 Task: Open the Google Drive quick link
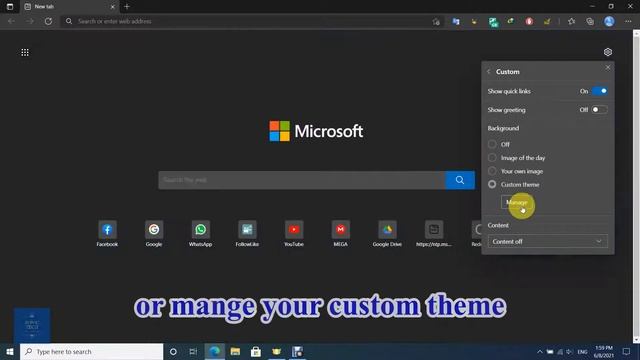coord(387,234)
